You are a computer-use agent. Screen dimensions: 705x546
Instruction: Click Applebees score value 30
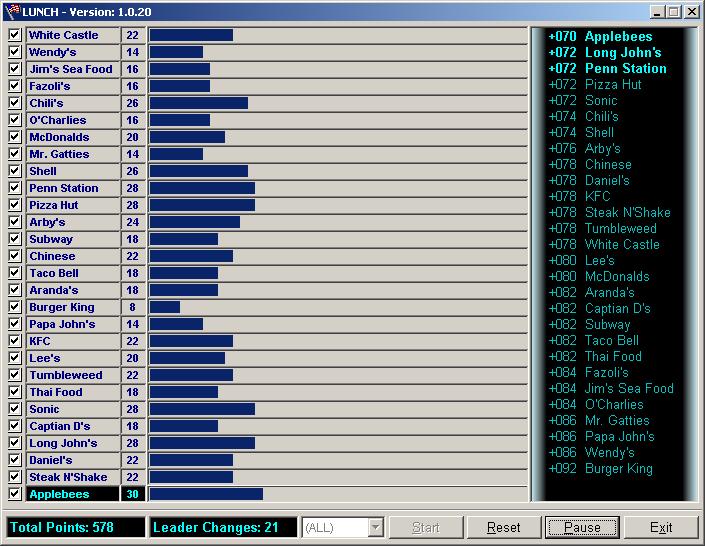(x=133, y=494)
